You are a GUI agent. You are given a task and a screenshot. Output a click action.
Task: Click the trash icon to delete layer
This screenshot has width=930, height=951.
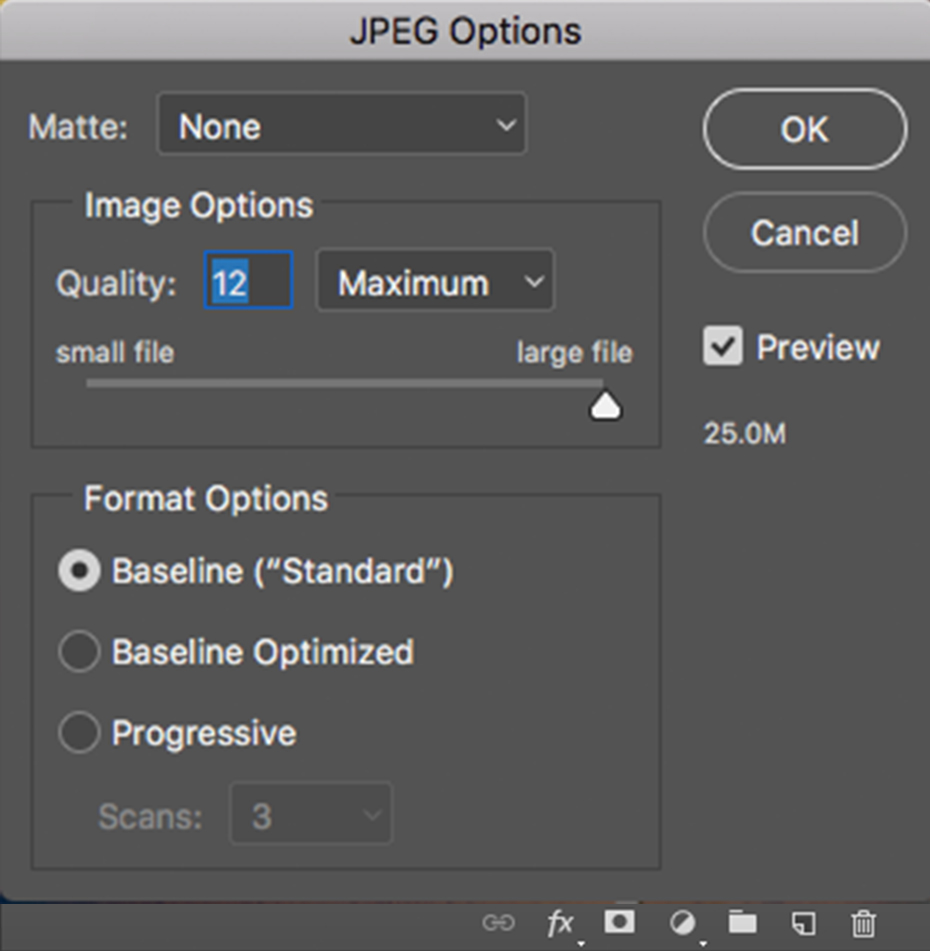[864, 922]
